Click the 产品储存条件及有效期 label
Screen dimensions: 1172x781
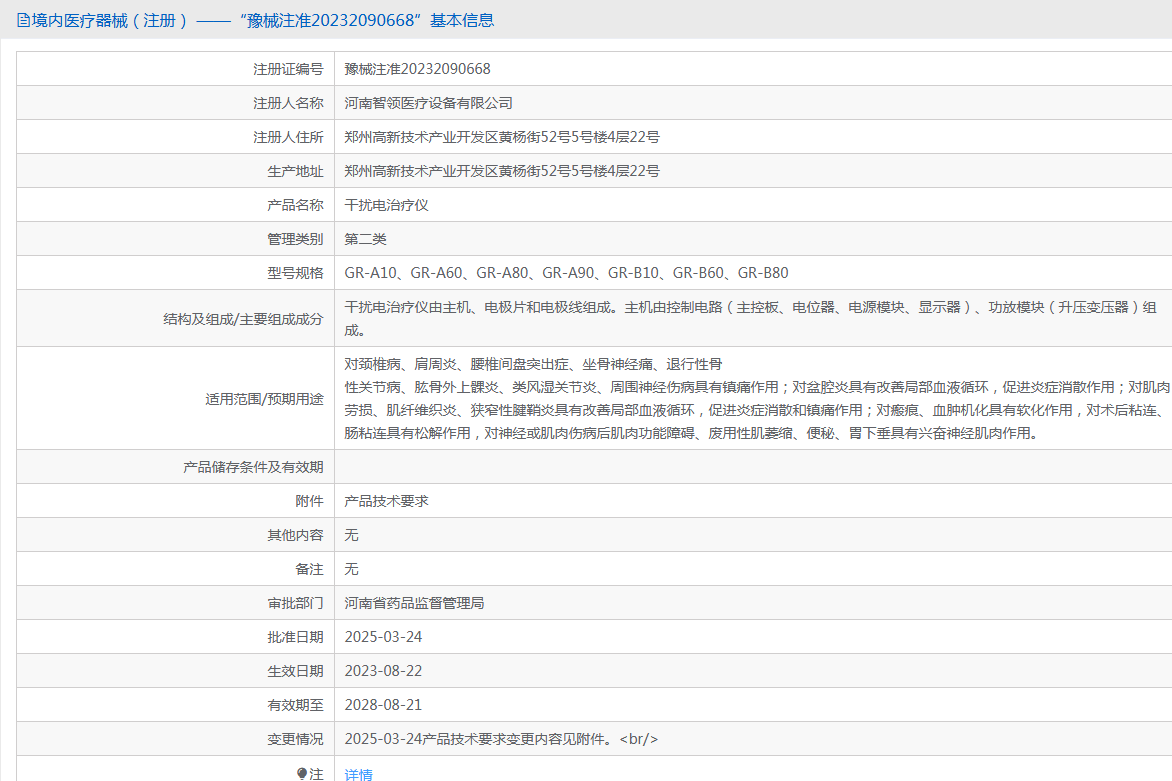point(253,467)
